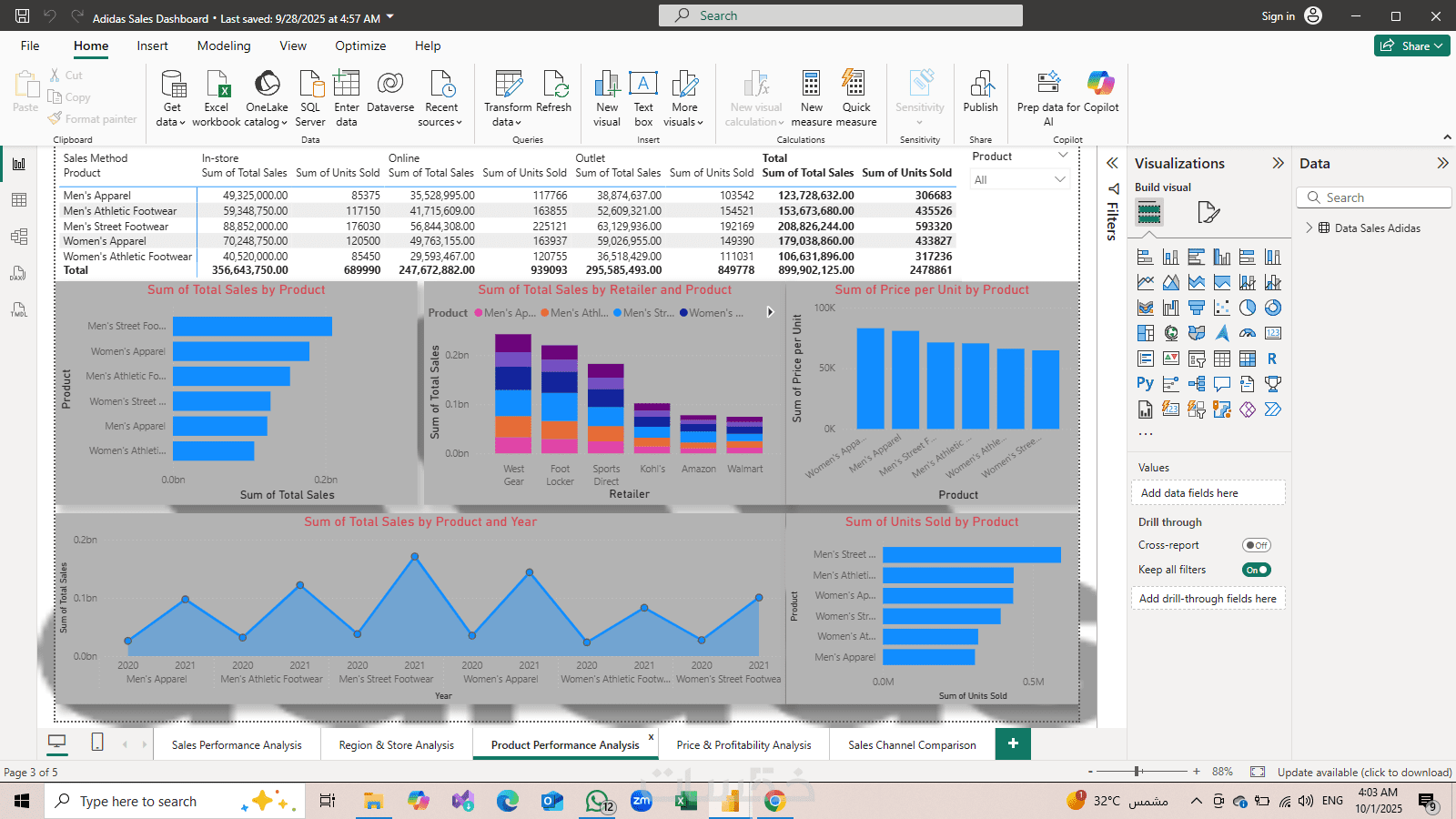Open the Sales Performance Analysis page

point(237,744)
